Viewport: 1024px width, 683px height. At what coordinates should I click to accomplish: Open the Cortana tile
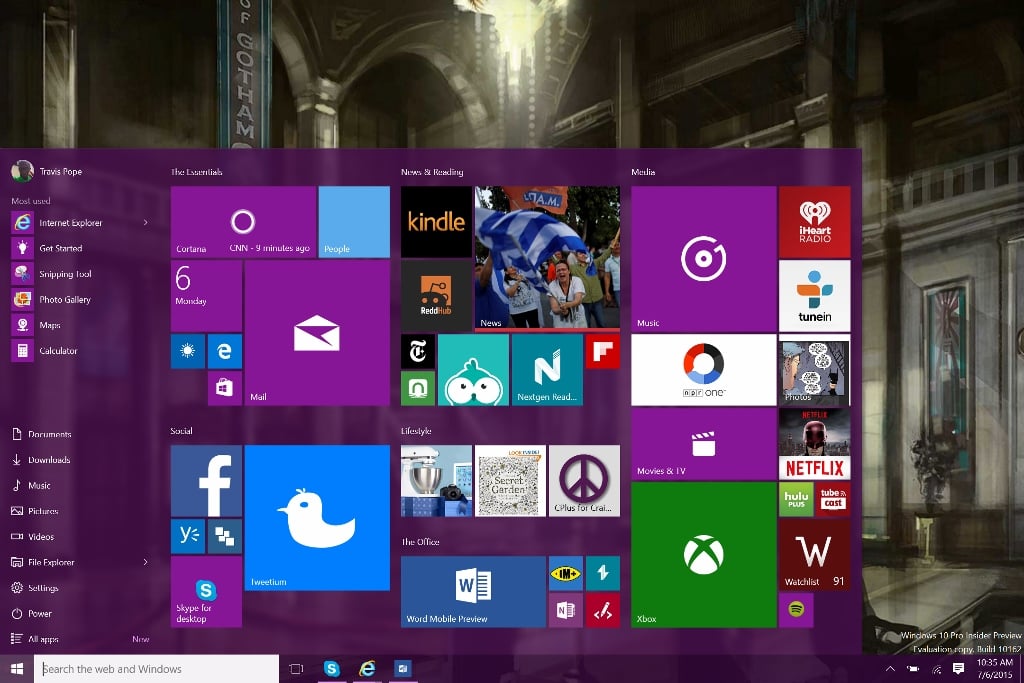[x=244, y=222]
